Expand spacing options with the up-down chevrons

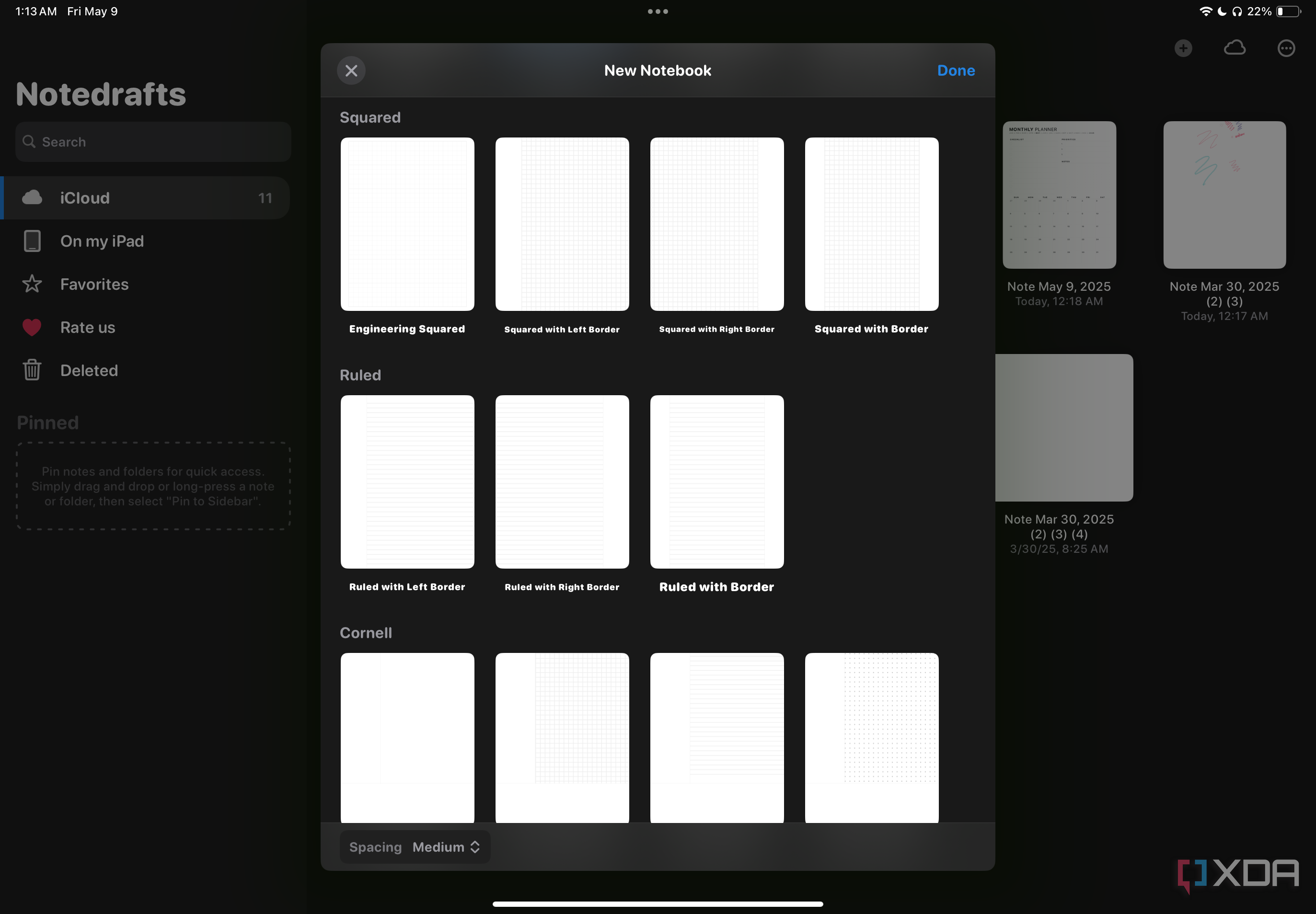(x=475, y=846)
